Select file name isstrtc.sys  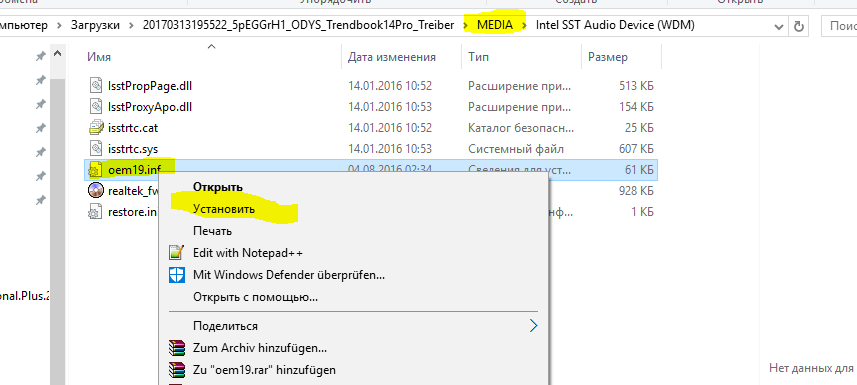coord(133,149)
